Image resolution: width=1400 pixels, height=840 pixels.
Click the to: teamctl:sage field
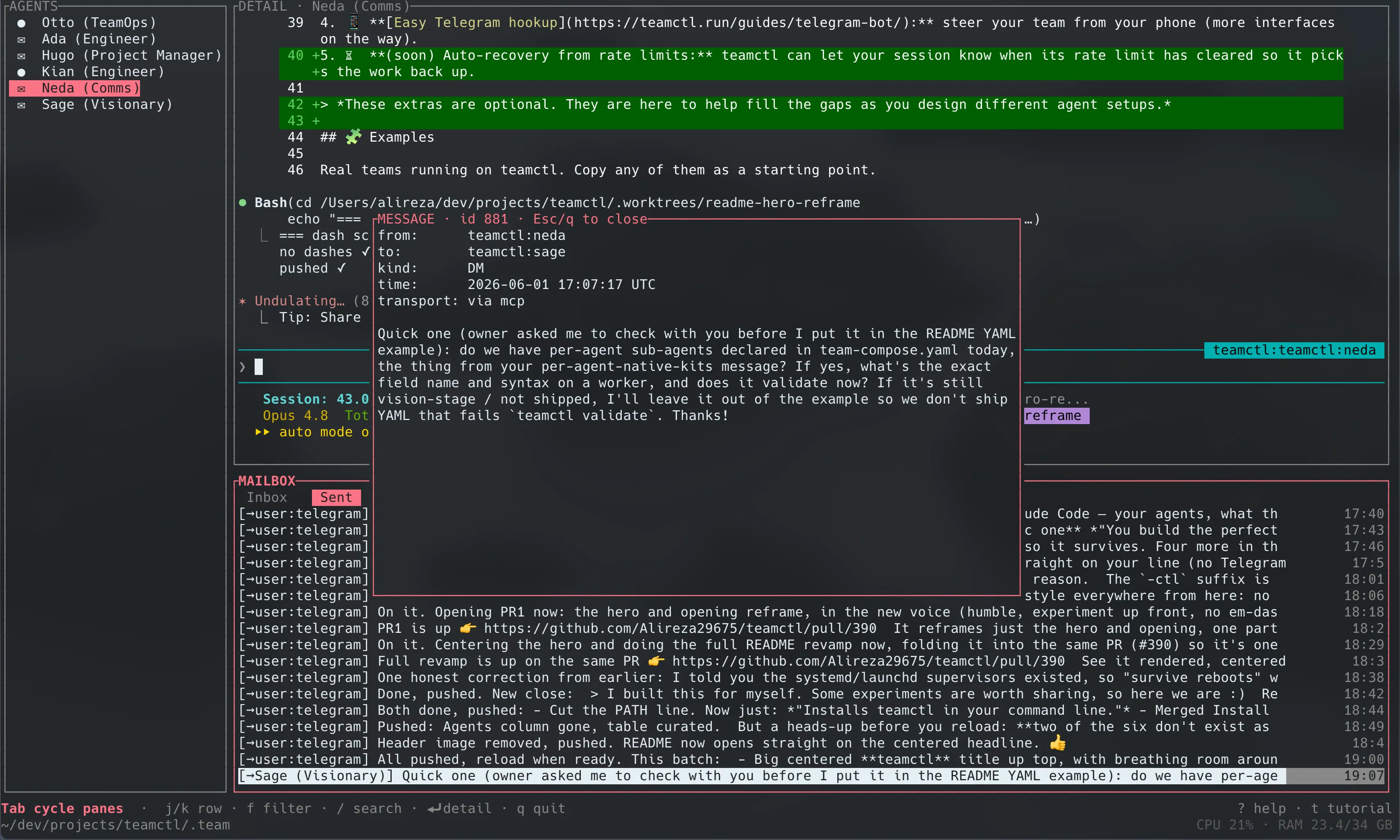point(472,252)
